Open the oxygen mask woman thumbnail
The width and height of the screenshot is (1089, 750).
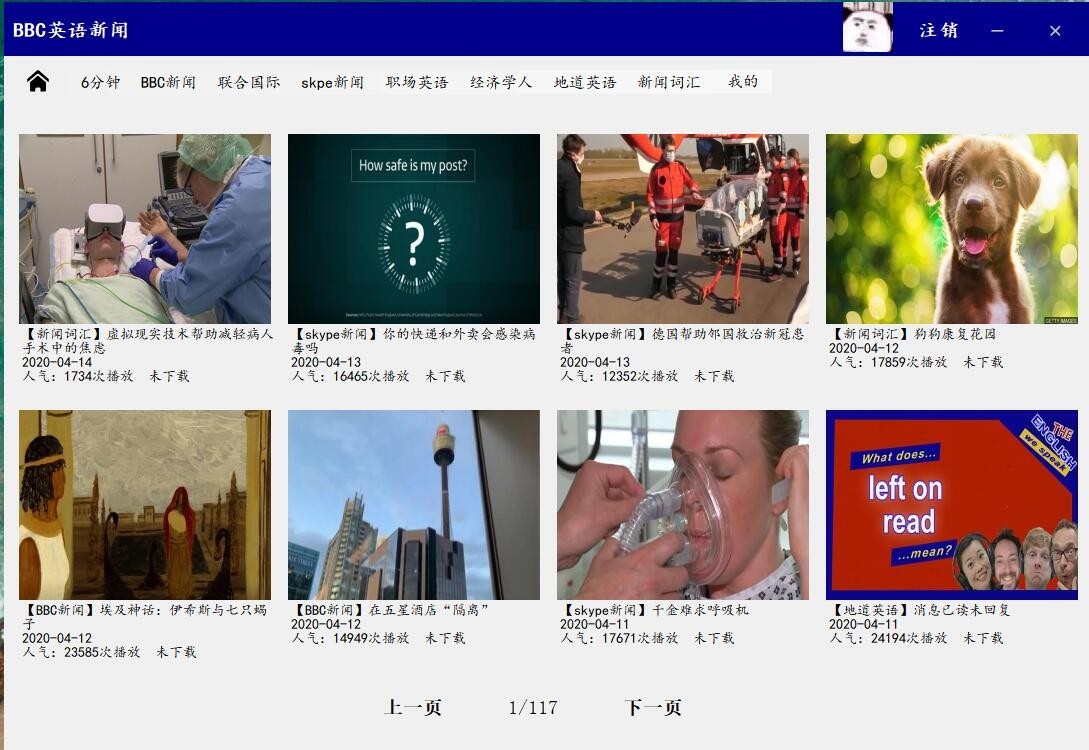(x=683, y=505)
